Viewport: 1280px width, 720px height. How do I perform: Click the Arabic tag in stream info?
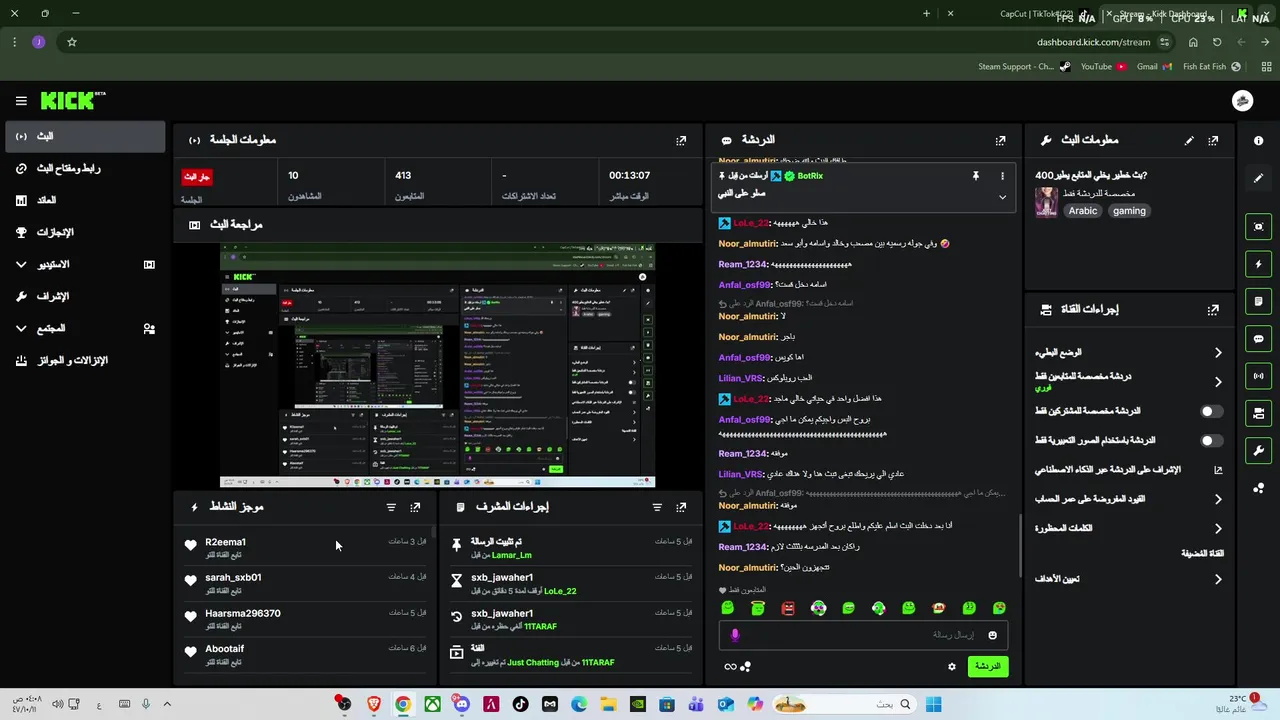1083,211
